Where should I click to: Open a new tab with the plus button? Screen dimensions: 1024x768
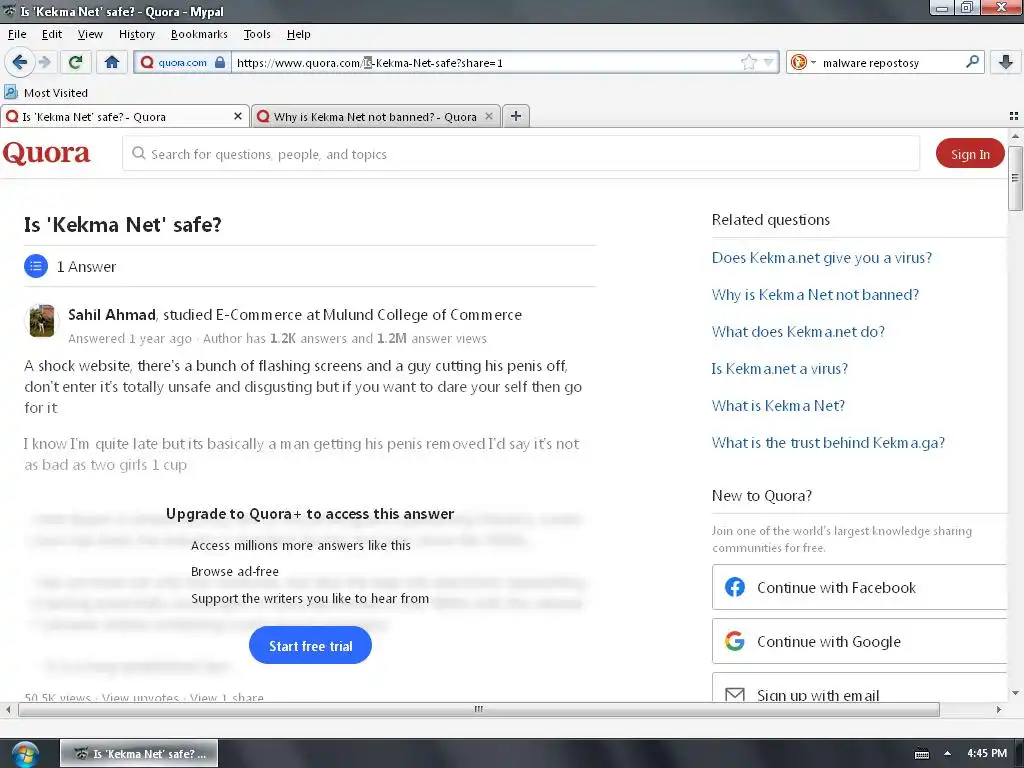tap(516, 116)
